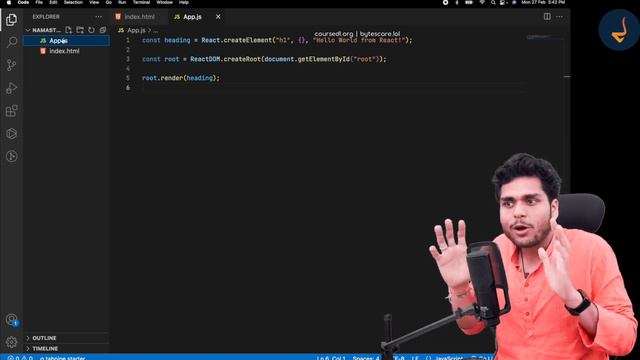Open the Terminal menu
640x360 pixels.
coord(141,2)
